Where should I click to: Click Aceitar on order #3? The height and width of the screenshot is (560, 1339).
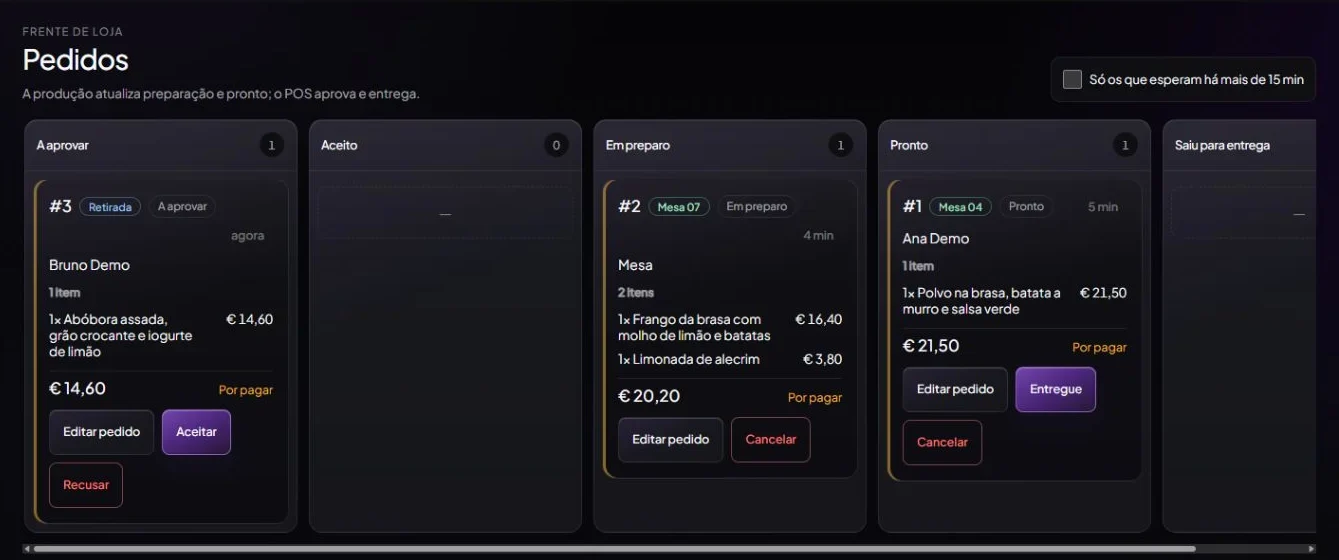(196, 432)
